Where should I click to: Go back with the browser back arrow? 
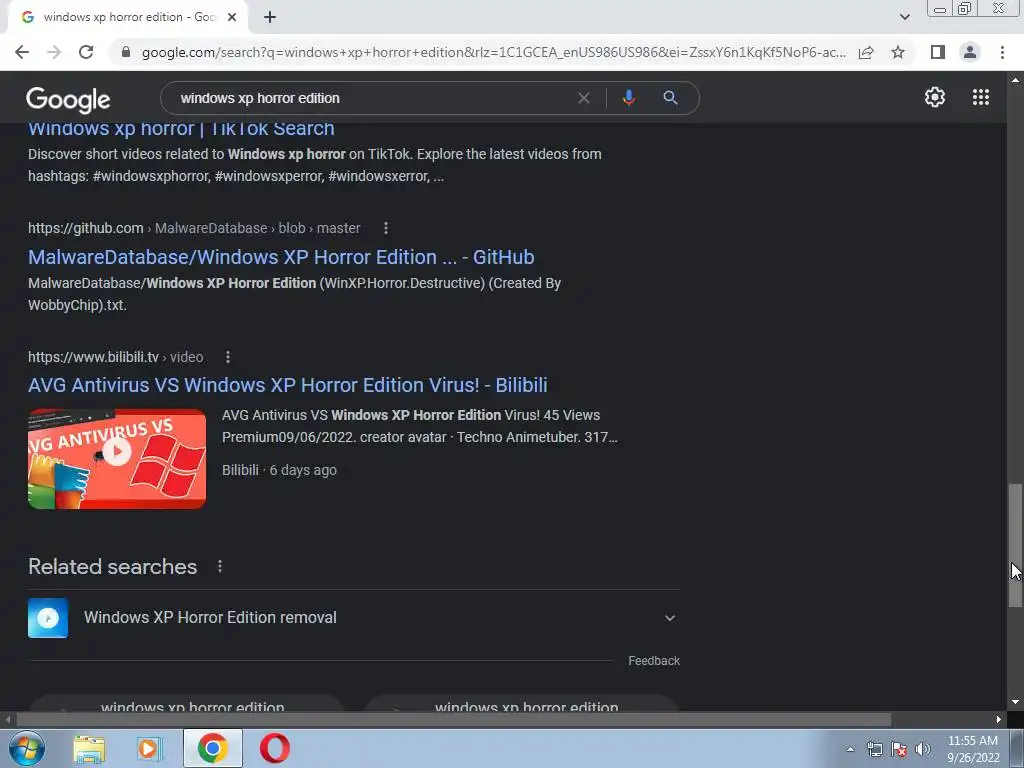[22, 52]
